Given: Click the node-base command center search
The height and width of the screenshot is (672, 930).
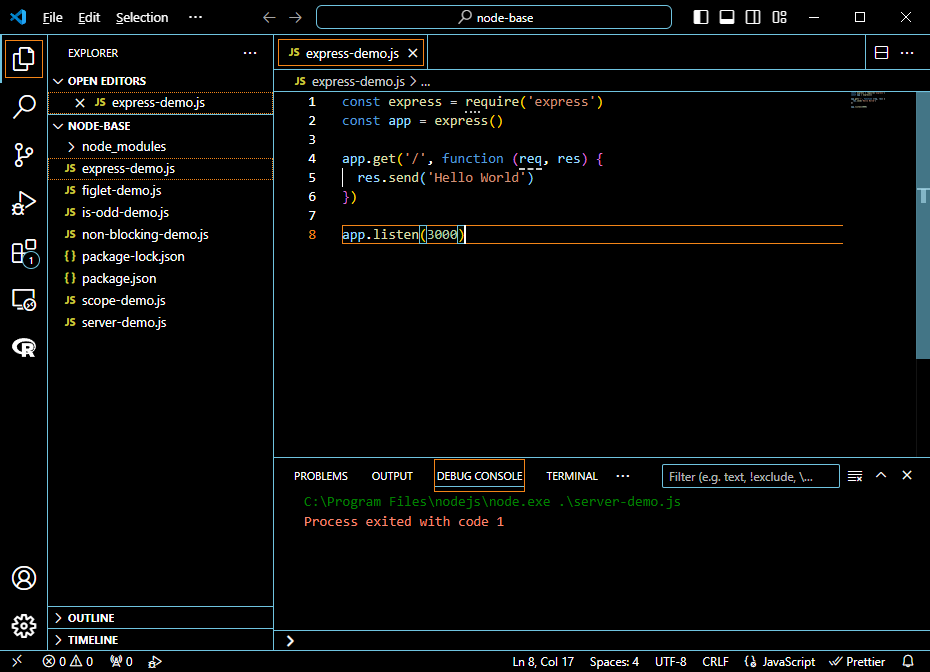Looking at the screenshot, I should [494, 17].
